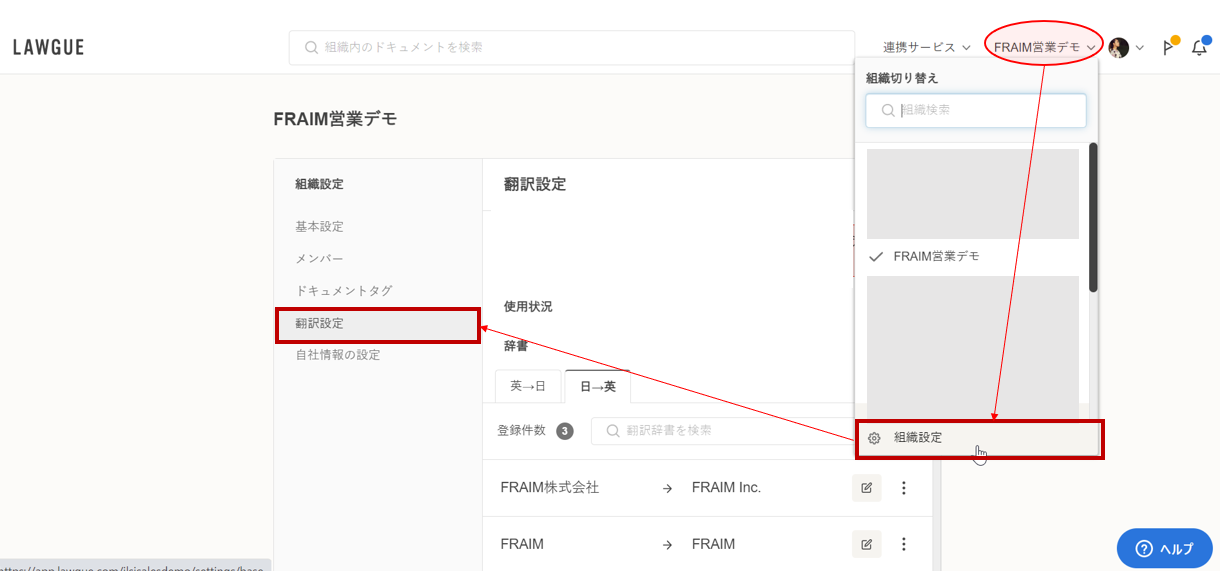Screen dimensions: 1220x571
Task: Open notifications bell icon
Action: [x=1199, y=47]
